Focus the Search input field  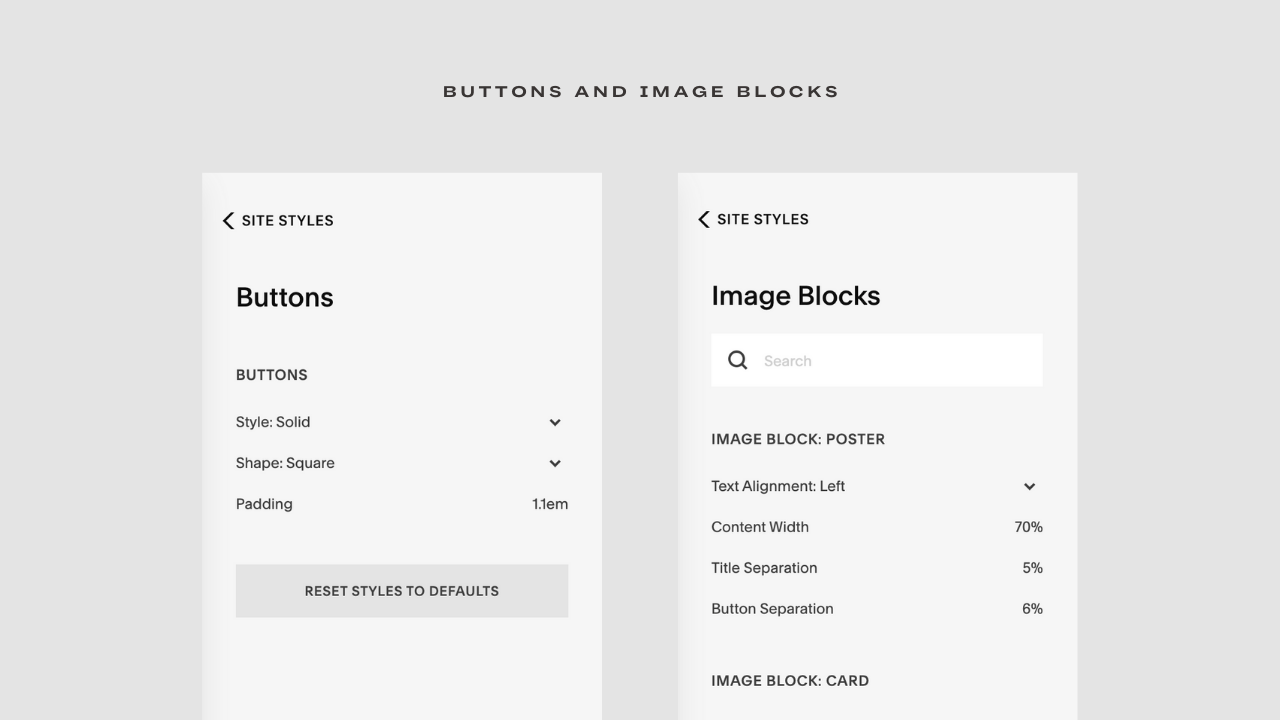pyautogui.click(x=877, y=360)
